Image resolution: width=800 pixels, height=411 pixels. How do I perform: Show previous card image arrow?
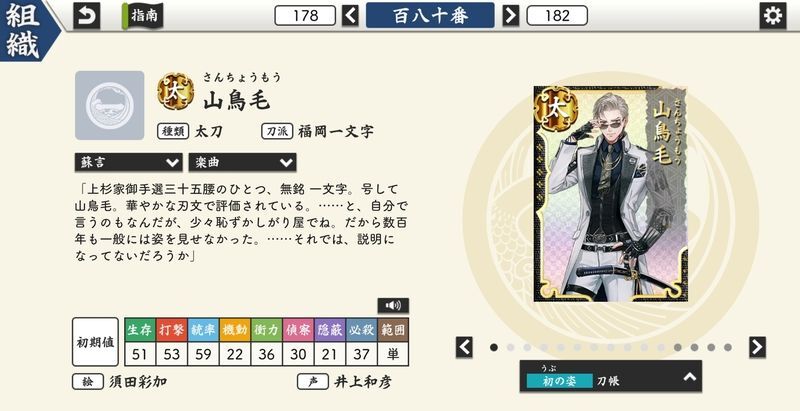click(464, 347)
